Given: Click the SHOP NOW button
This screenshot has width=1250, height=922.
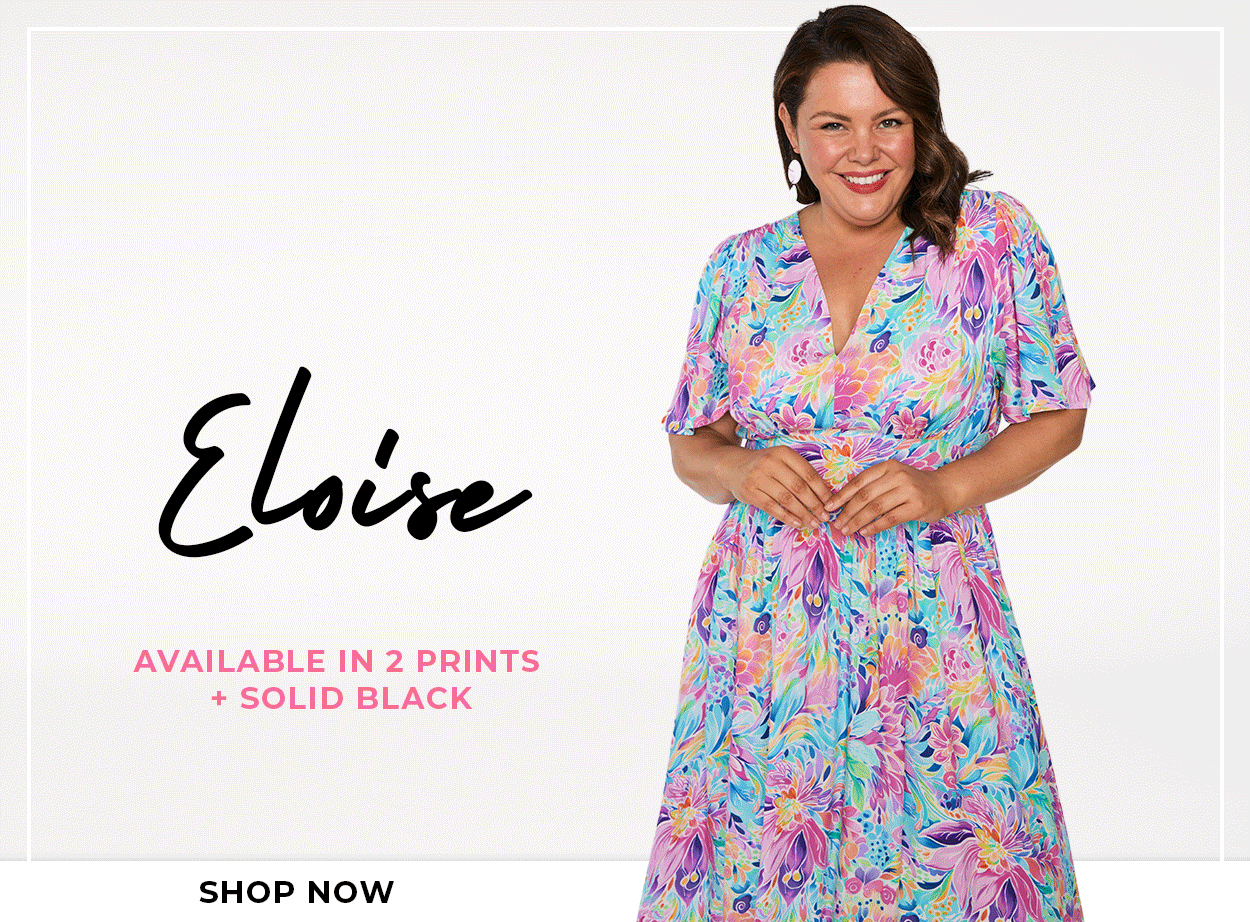Looking at the screenshot, I should click(296, 891).
